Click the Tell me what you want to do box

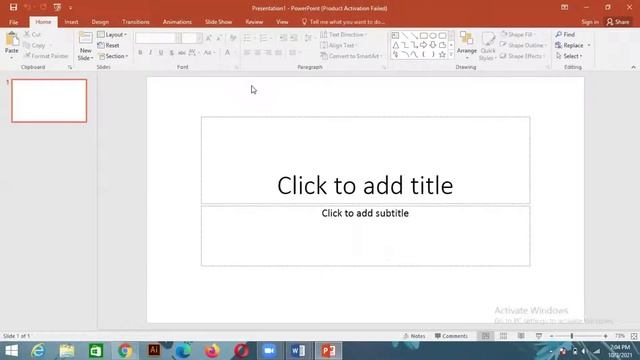(343, 22)
